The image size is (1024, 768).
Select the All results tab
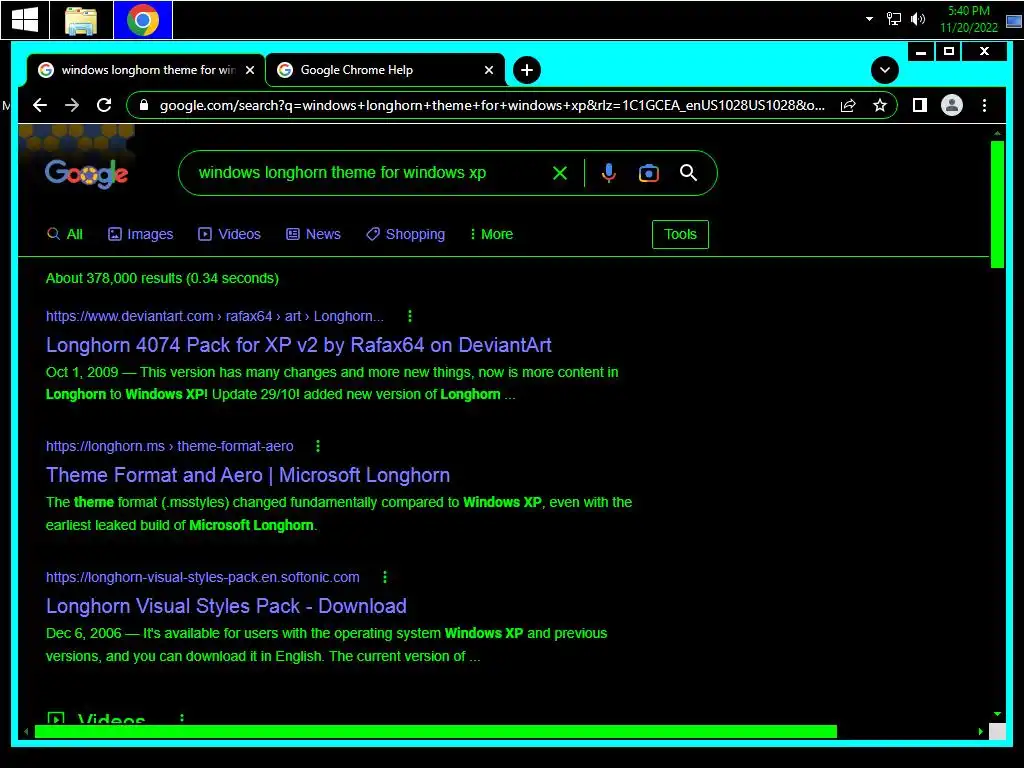pos(65,234)
